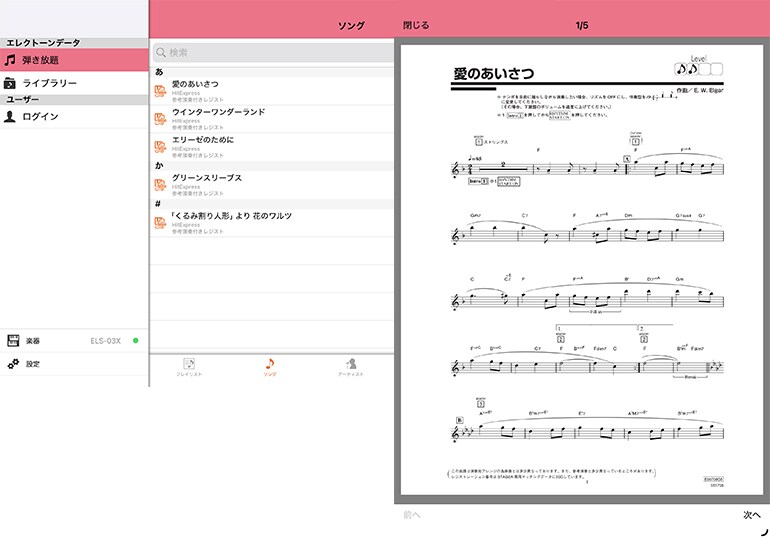Switch to the アーティスト tab

(x=351, y=367)
